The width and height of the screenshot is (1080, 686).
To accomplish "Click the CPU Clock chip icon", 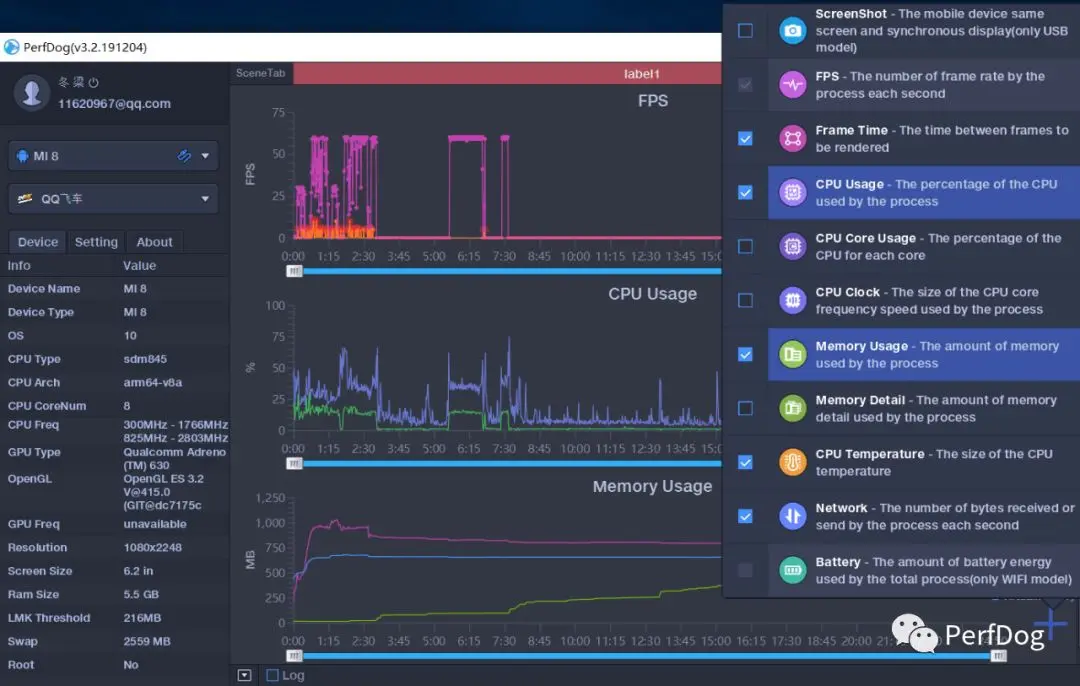I will click(793, 300).
